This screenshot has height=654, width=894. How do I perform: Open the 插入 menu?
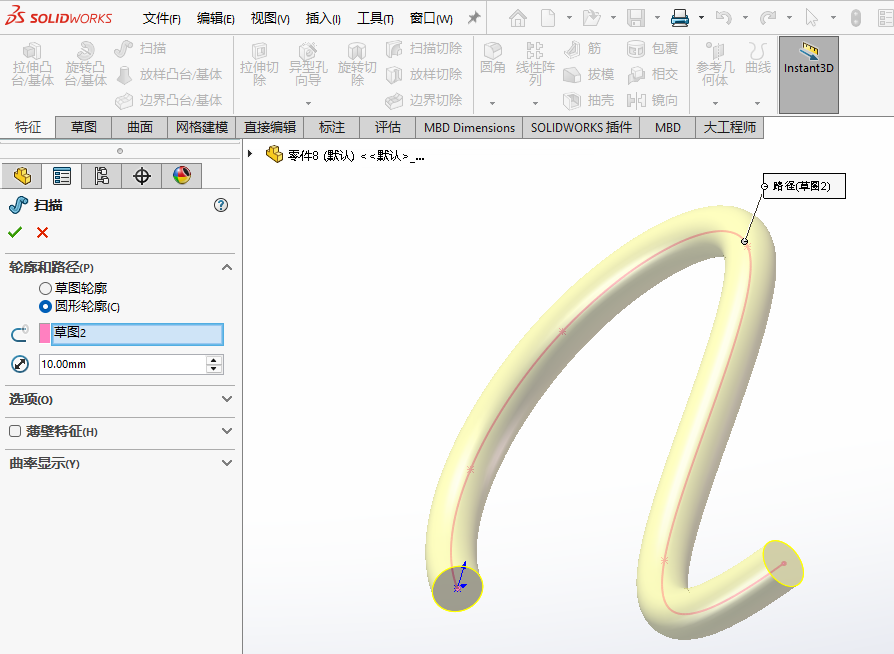click(322, 18)
